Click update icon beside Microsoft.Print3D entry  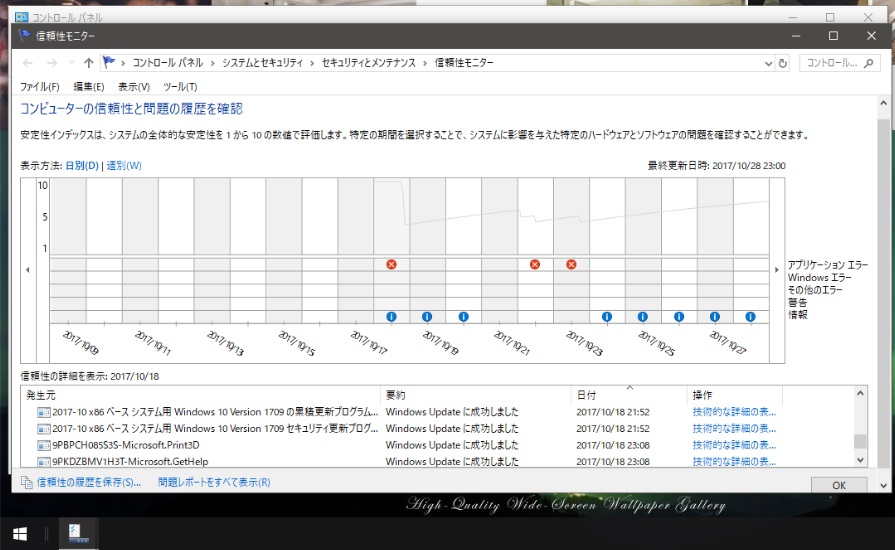[43, 445]
